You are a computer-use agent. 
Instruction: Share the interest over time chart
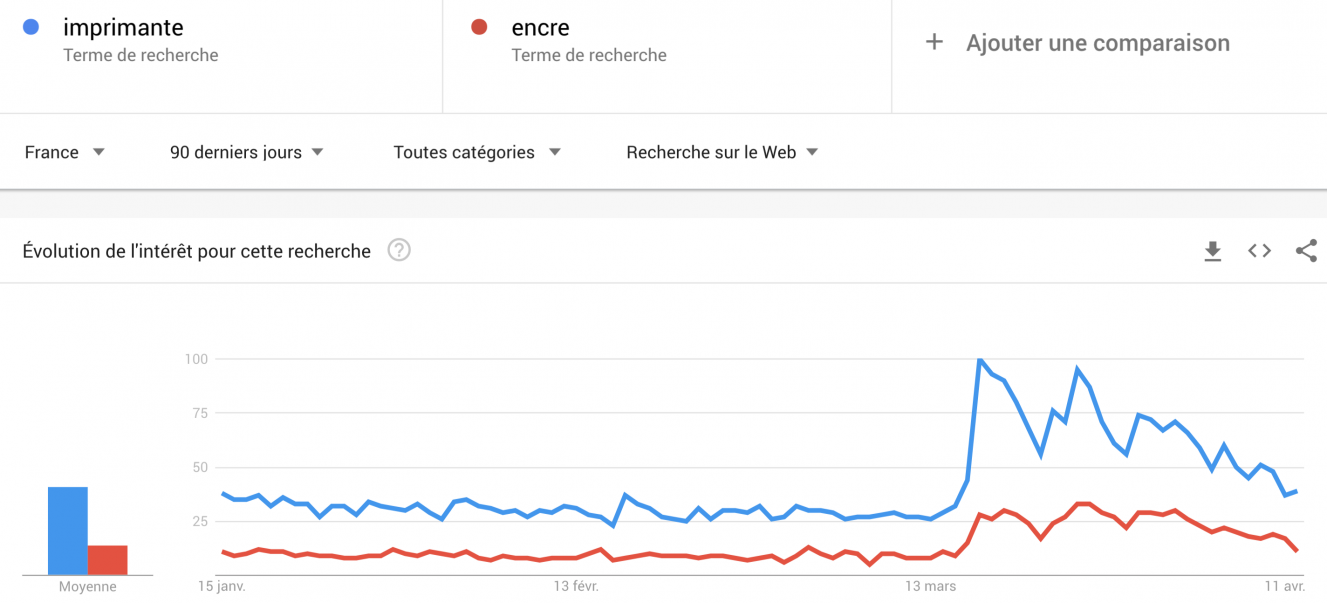(1306, 251)
